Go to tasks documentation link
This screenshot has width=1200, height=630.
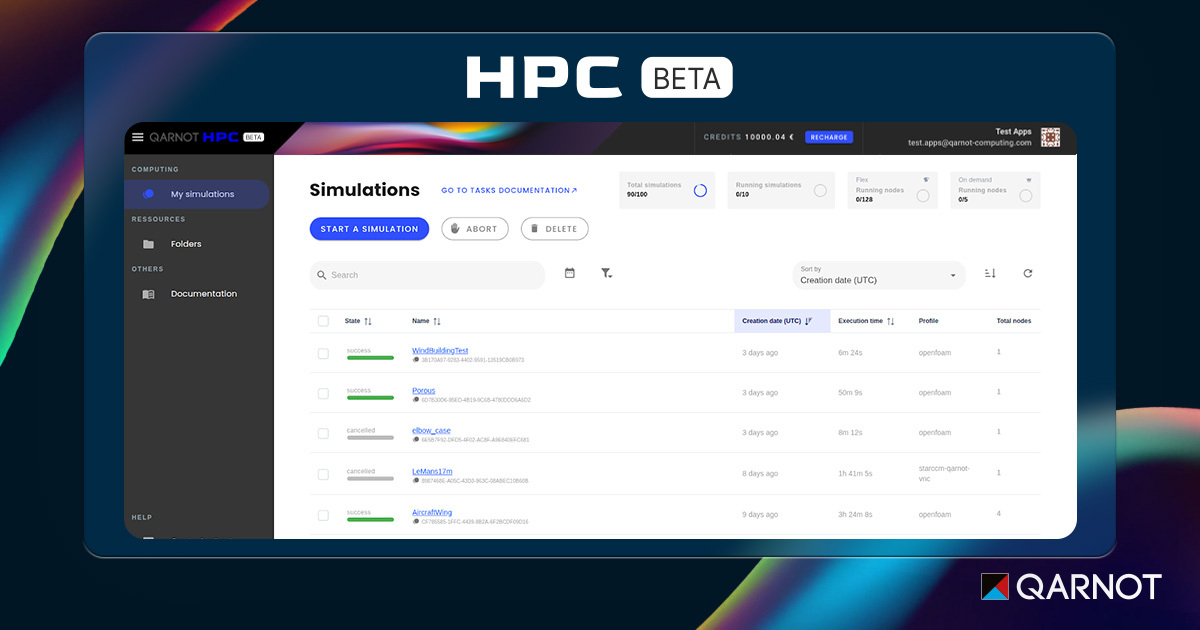pos(509,190)
